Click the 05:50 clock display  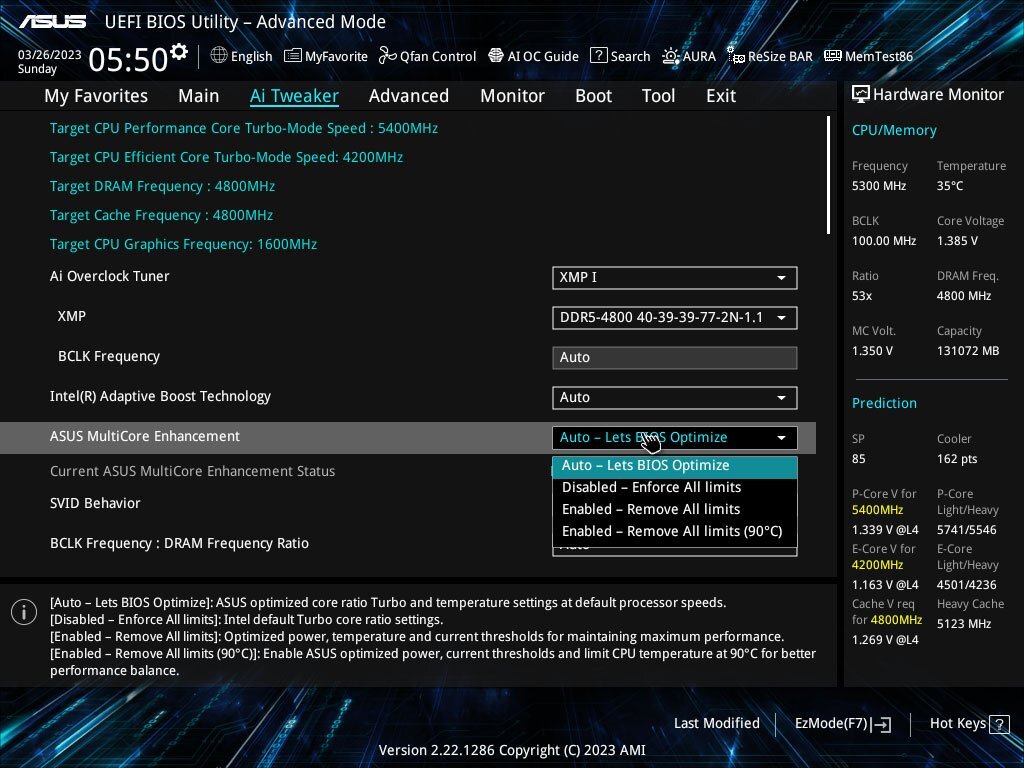(128, 60)
